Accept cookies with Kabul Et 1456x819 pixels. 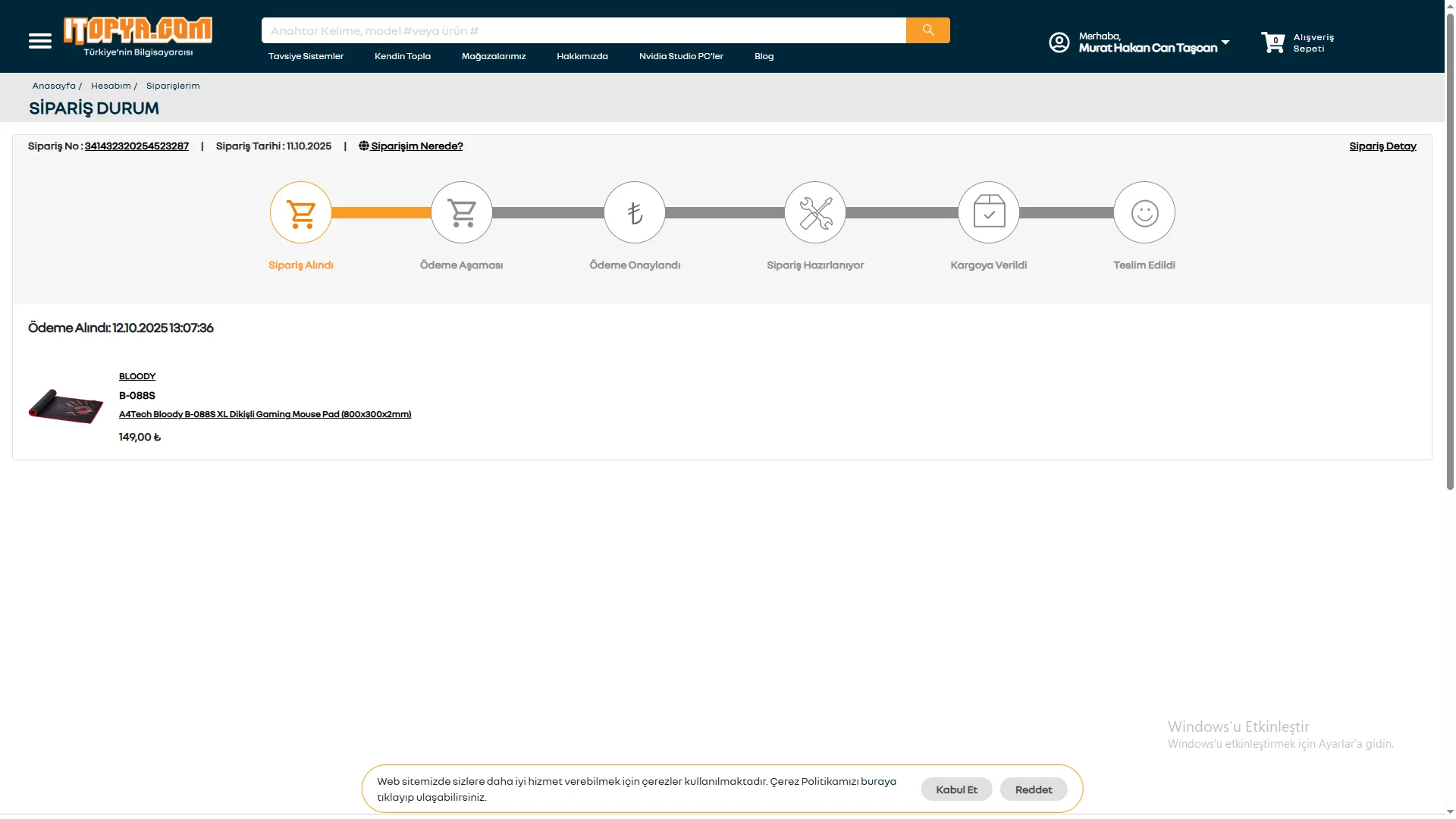(x=956, y=789)
